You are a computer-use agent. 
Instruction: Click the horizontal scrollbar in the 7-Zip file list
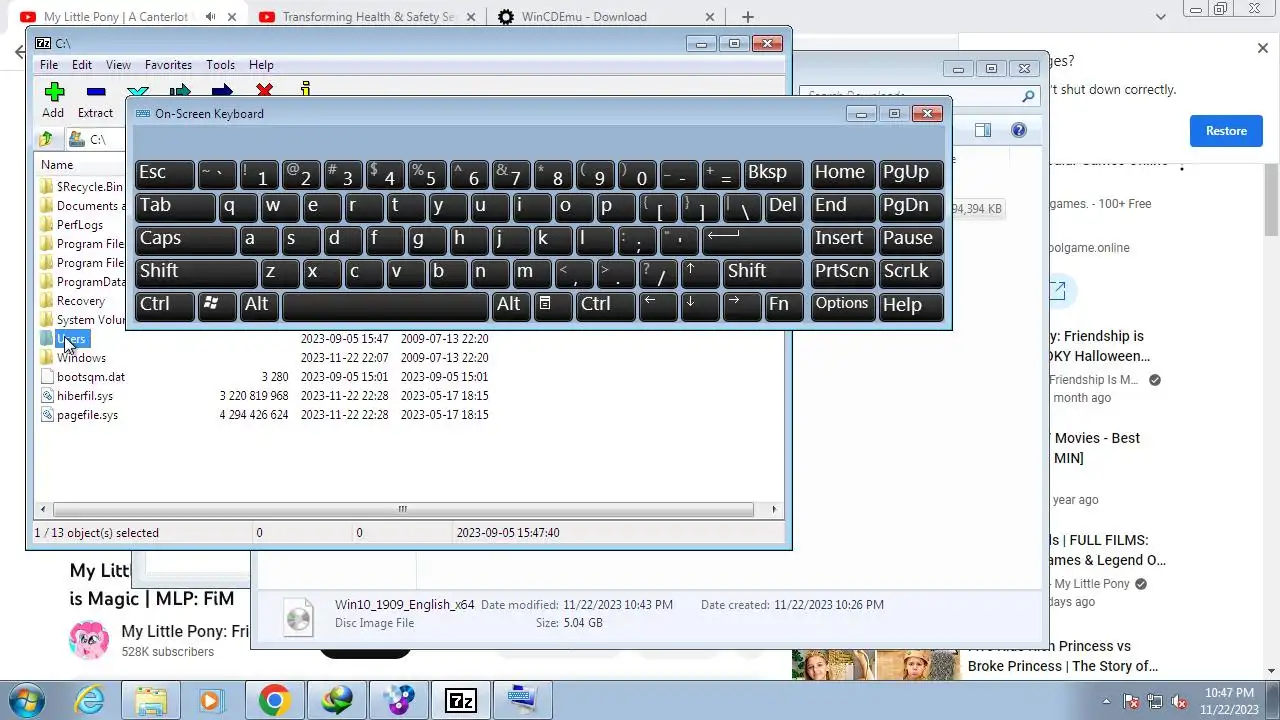(402, 510)
